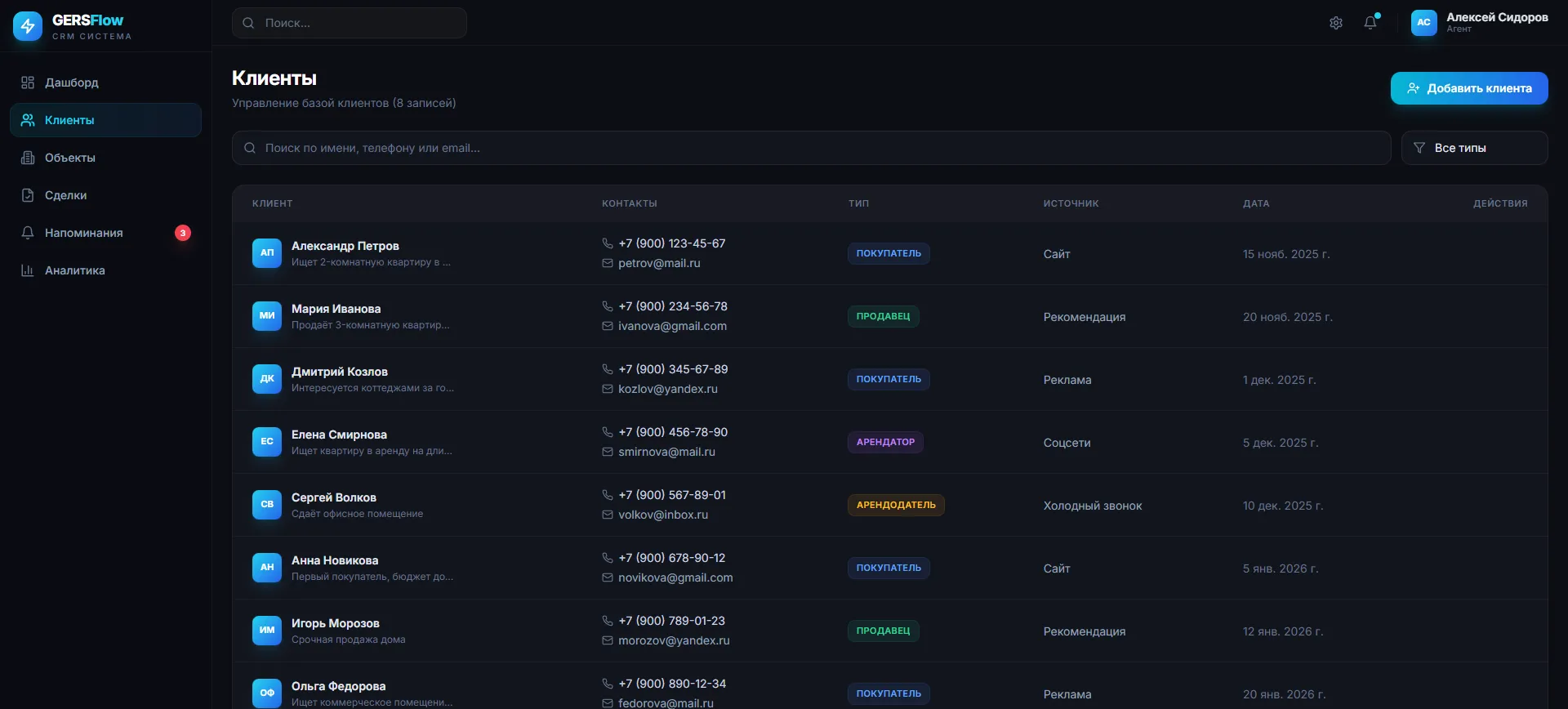The image size is (1568, 709).
Task: Expand the Все типы filter dropdown
Action: 1474,148
